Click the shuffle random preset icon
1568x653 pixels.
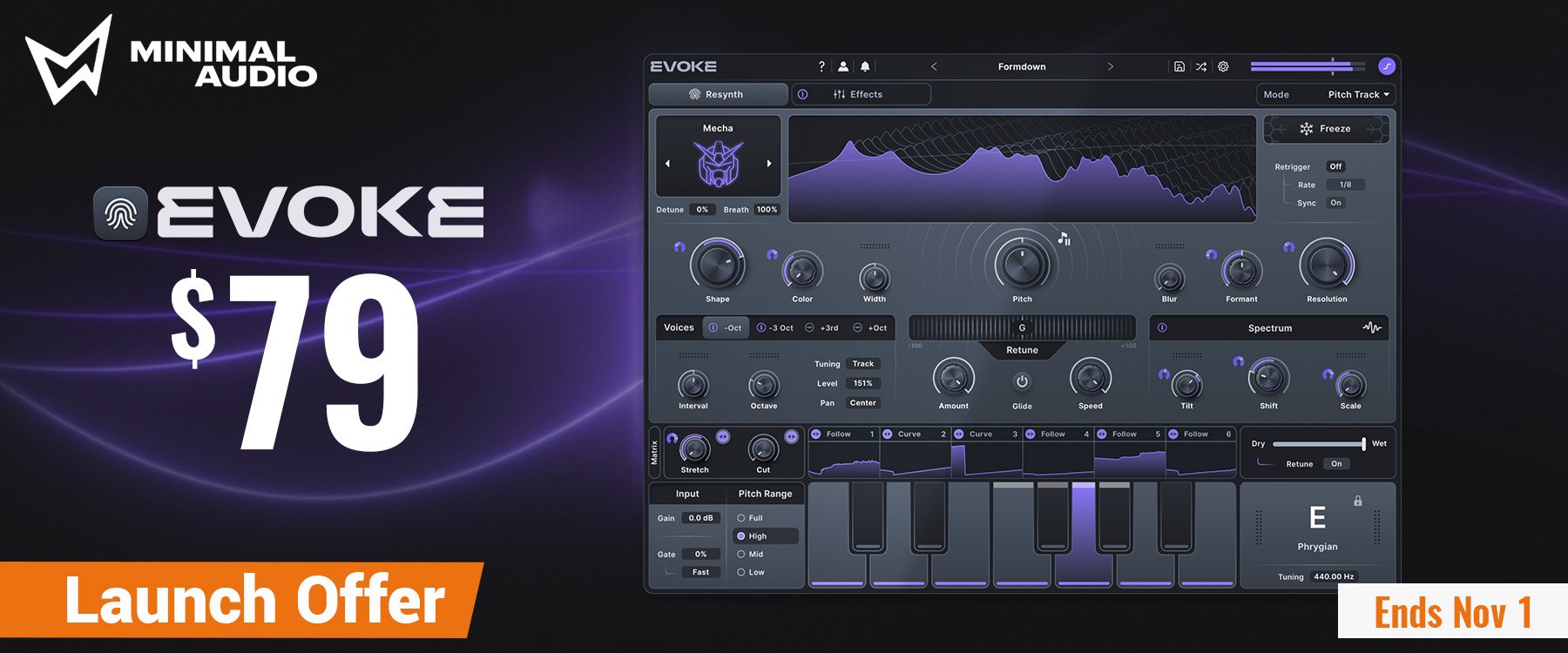pos(1201,66)
